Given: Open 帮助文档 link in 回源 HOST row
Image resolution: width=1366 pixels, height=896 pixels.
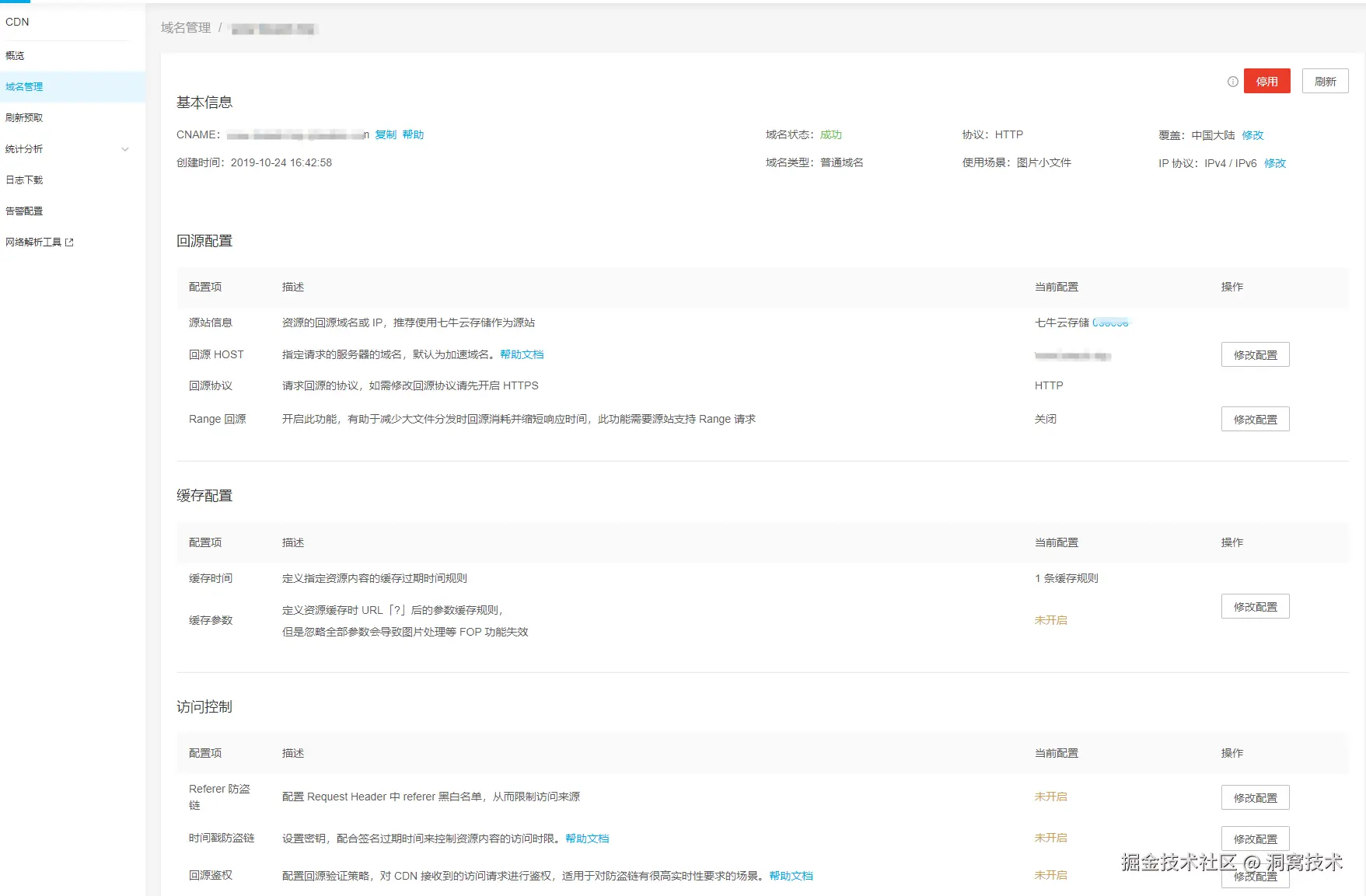Looking at the screenshot, I should [522, 354].
